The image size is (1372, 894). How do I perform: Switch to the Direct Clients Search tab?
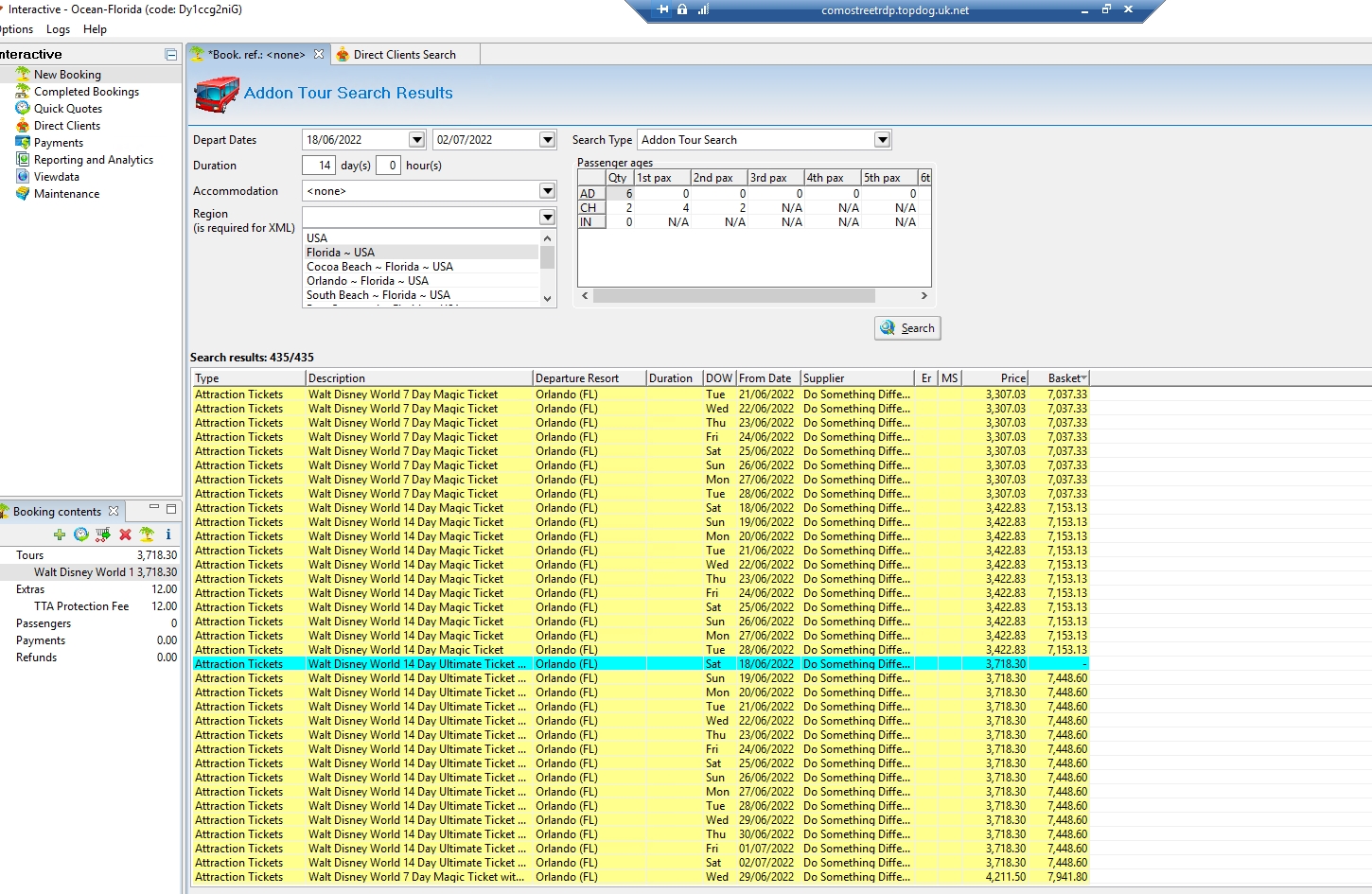click(404, 55)
